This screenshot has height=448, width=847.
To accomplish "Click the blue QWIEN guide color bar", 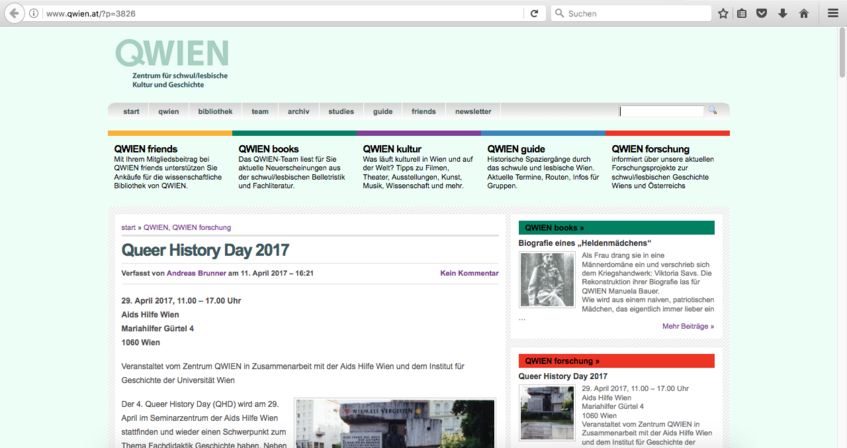I will tap(543, 133).
